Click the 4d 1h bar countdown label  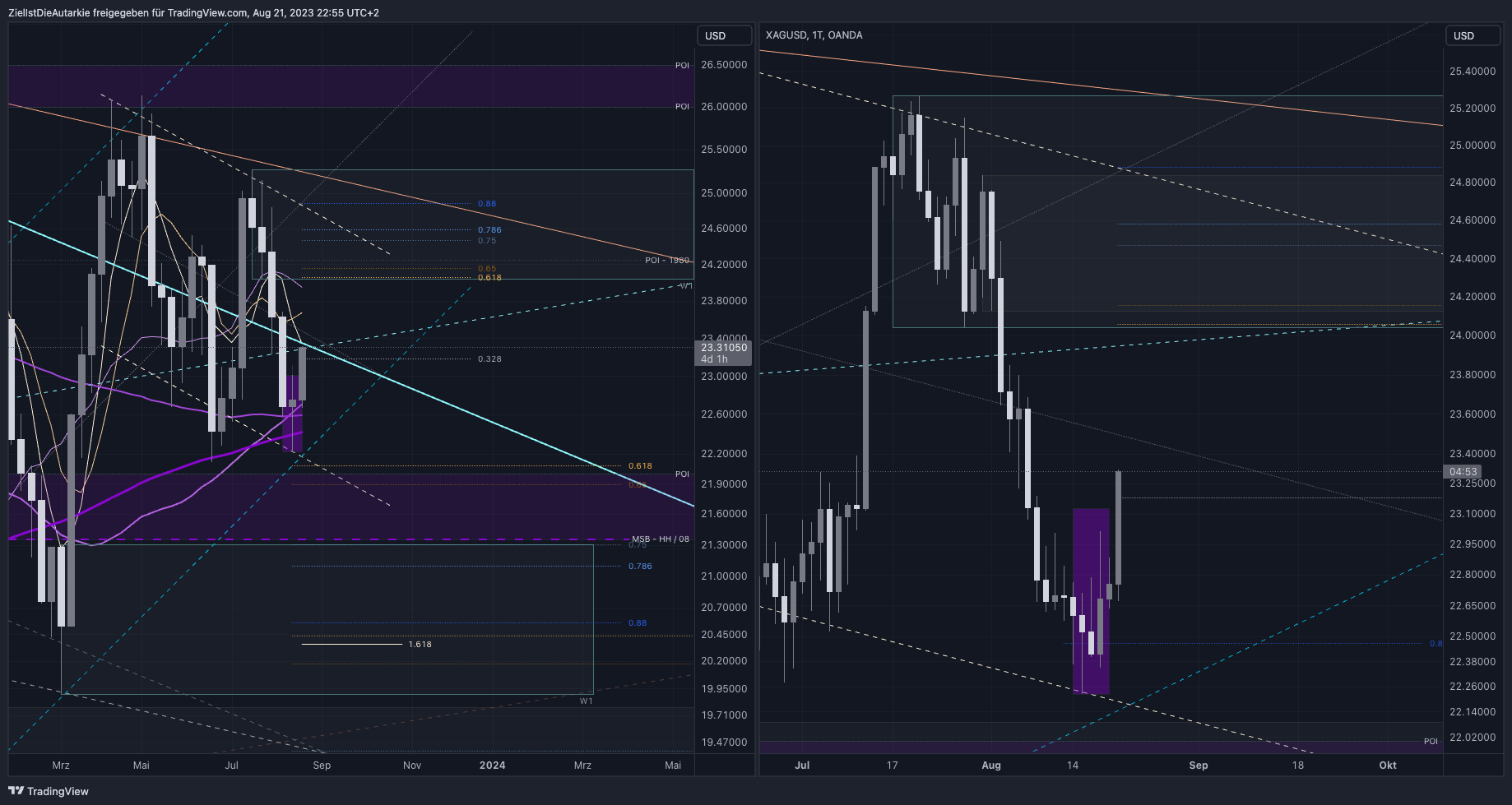pyautogui.click(x=714, y=359)
